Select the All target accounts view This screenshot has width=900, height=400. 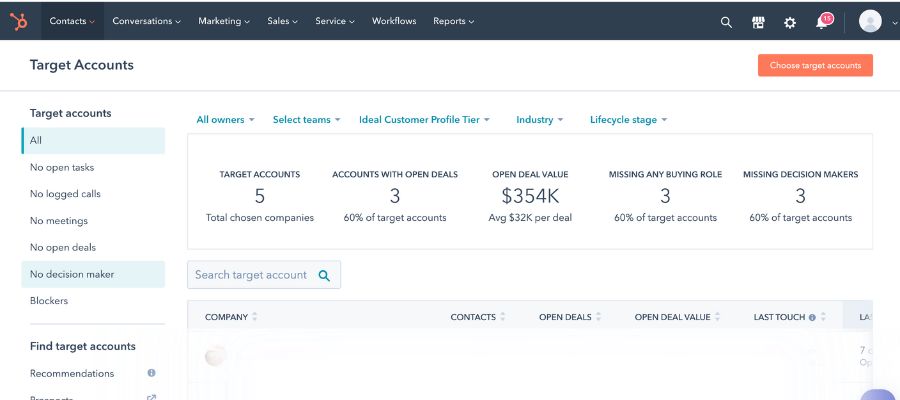93,141
